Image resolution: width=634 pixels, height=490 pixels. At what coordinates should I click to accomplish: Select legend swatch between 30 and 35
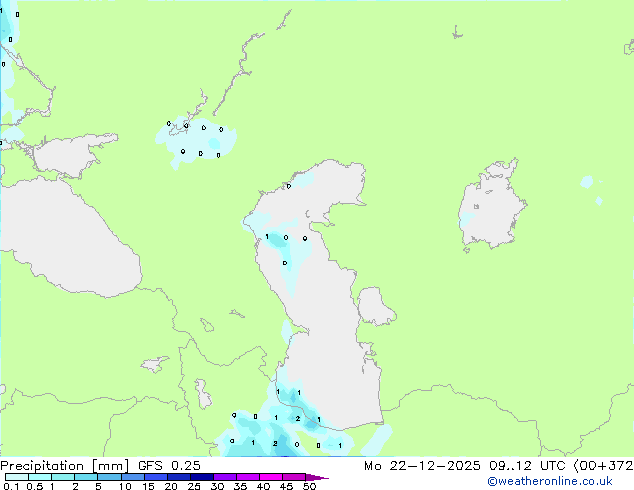click(x=224, y=477)
